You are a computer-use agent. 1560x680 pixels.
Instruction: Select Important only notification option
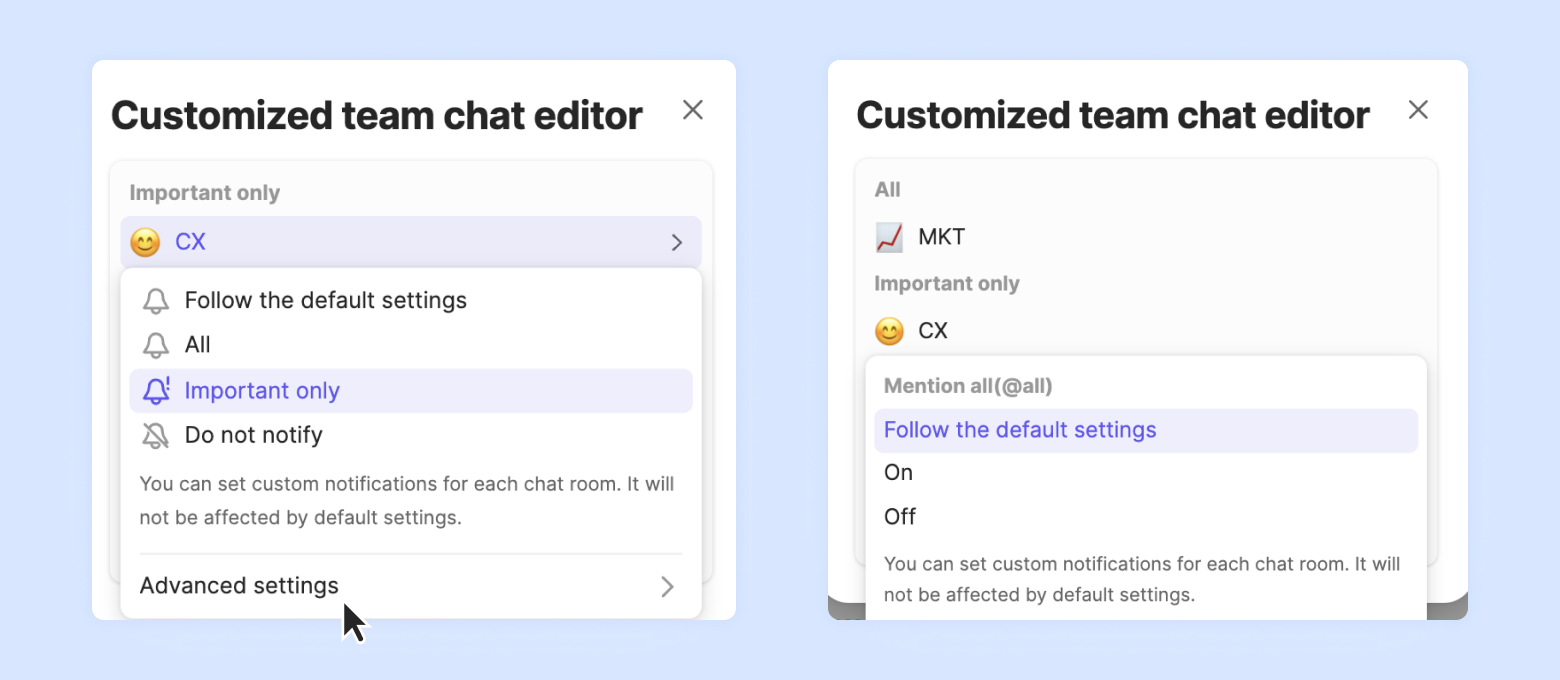pyautogui.click(x=262, y=391)
